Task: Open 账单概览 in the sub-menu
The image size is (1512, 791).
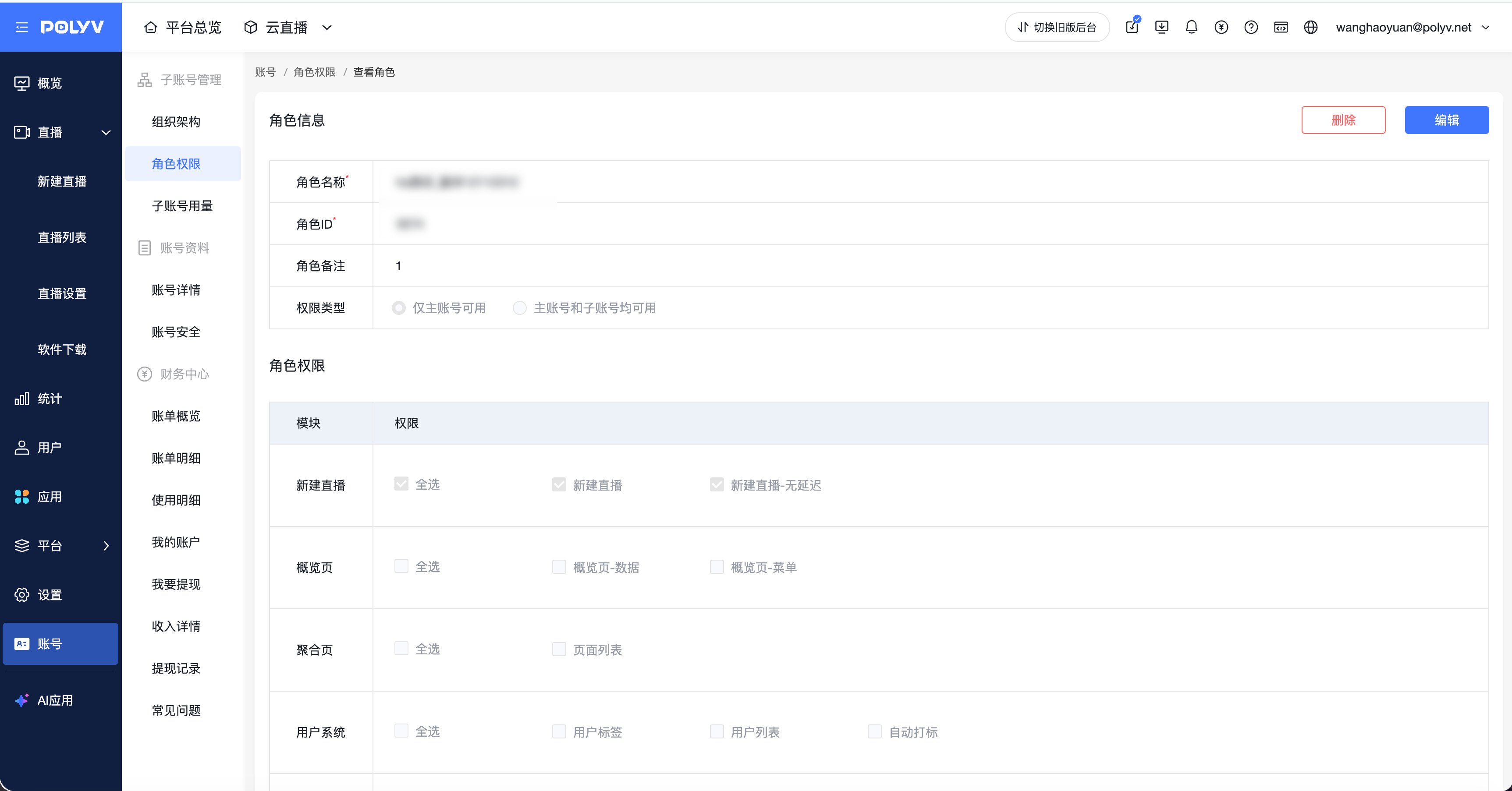Action: pos(176,416)
